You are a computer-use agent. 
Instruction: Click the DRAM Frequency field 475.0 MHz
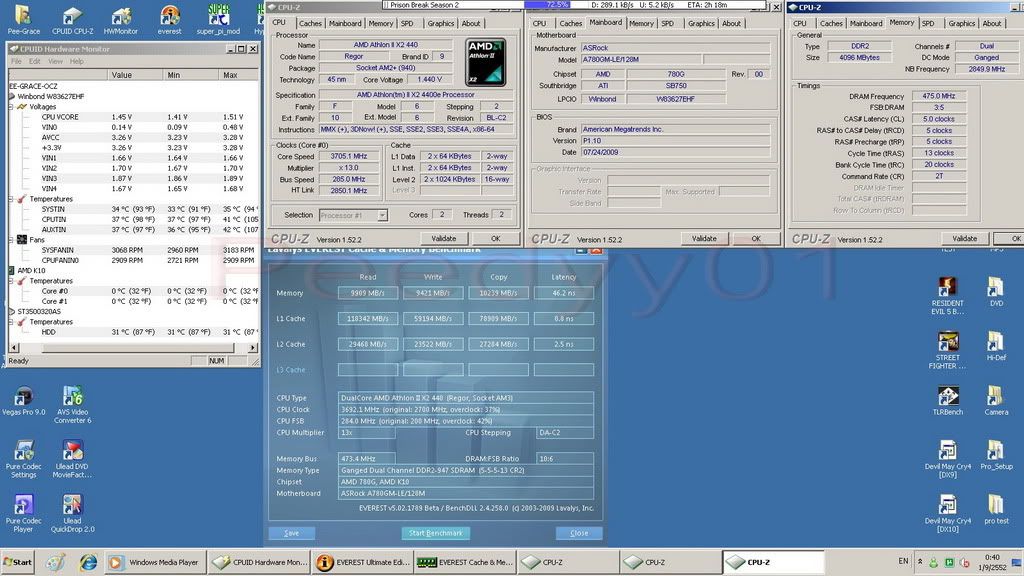coord(939,96)
